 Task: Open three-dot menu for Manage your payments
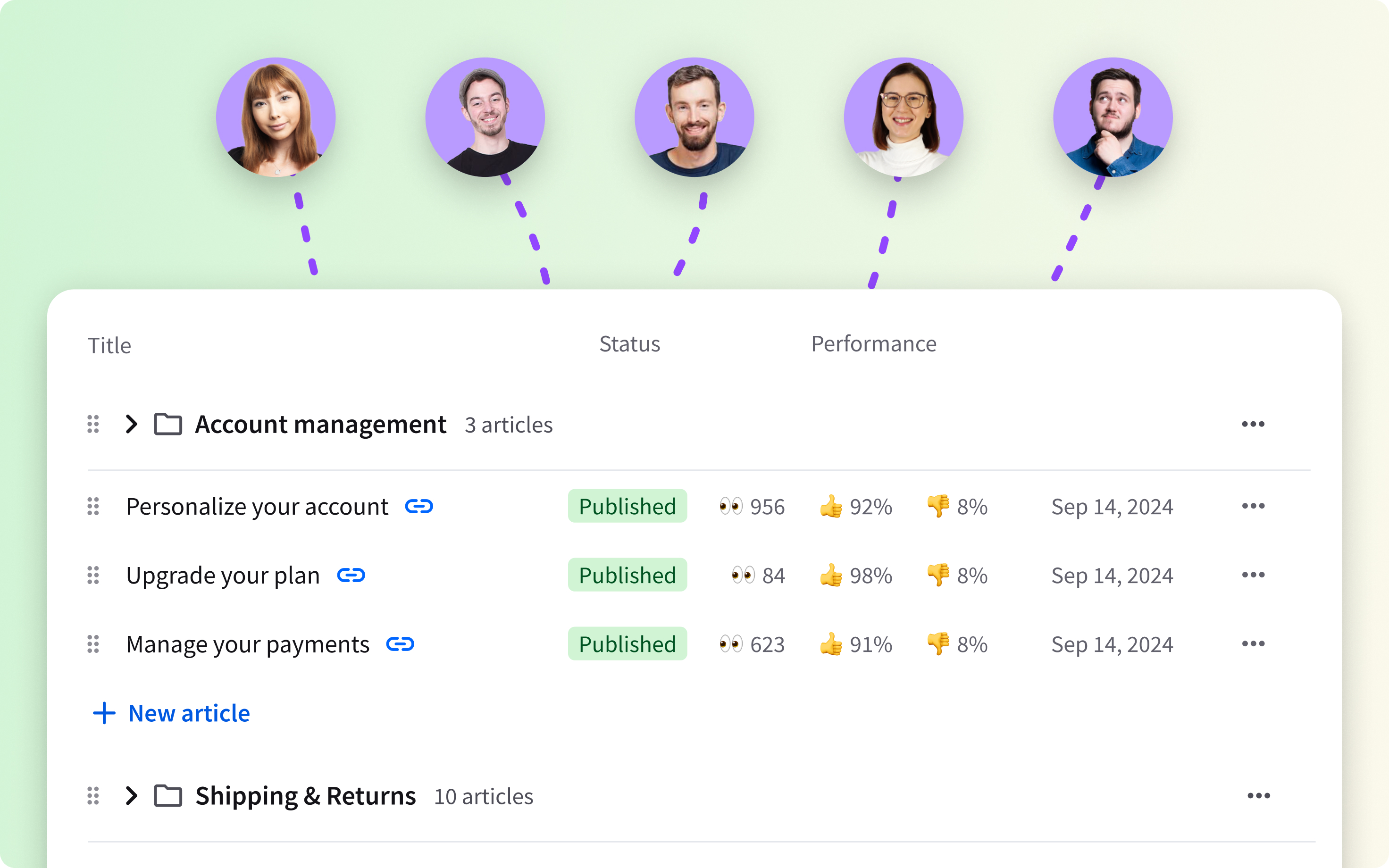click(1252, 644)
